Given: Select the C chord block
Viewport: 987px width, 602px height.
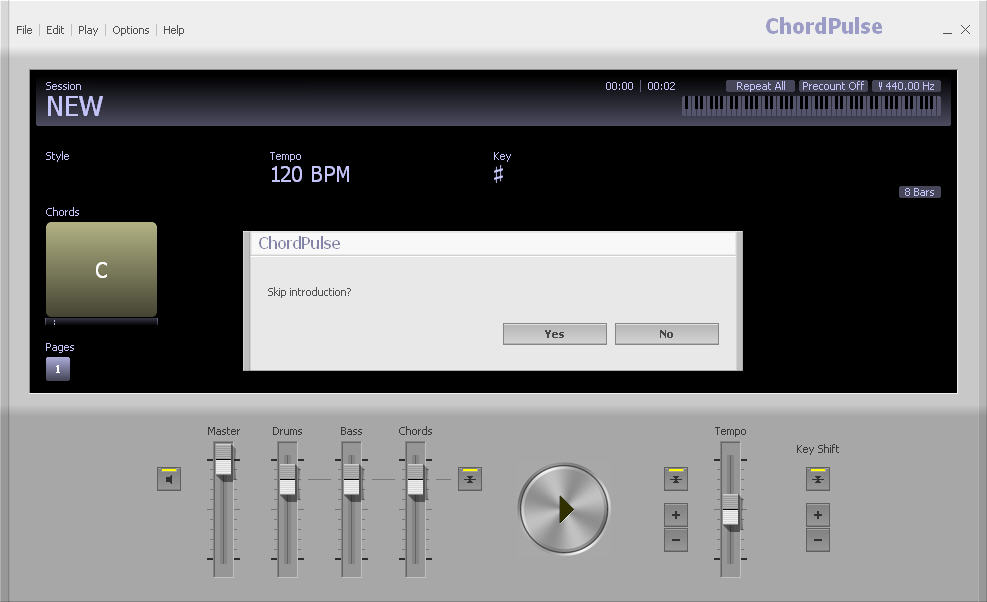Looking at the screenshot, I should (101, 270).
